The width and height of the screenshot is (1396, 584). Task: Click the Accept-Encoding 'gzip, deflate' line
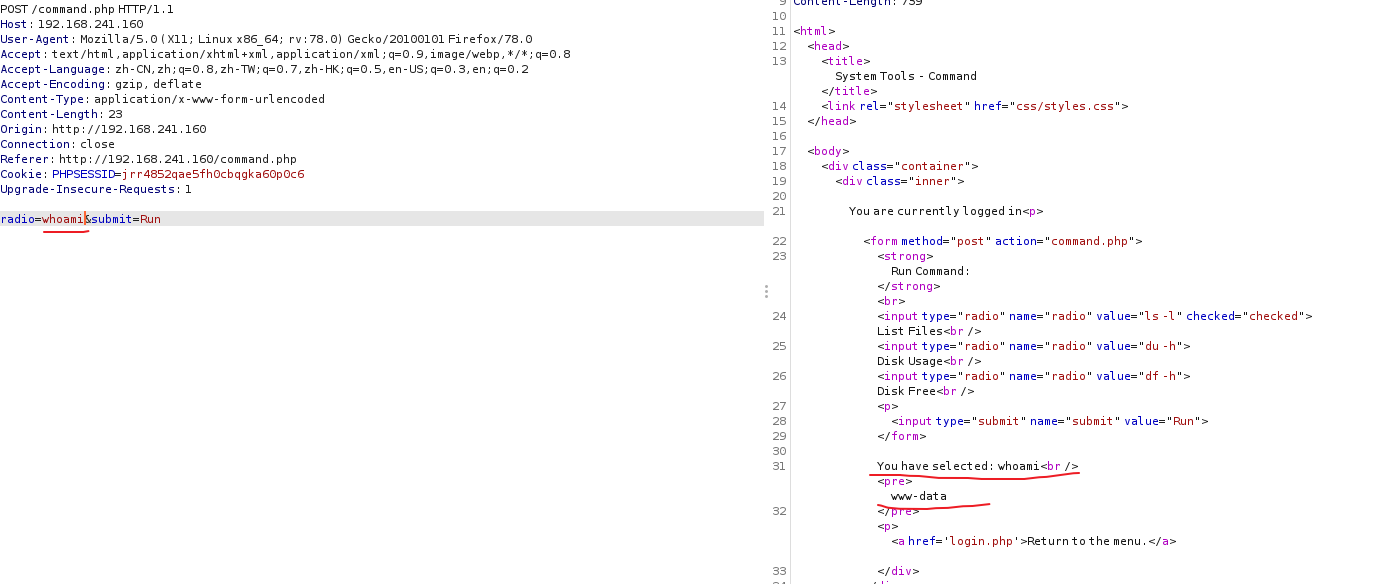pyautogui.click(x=101, y=84)
